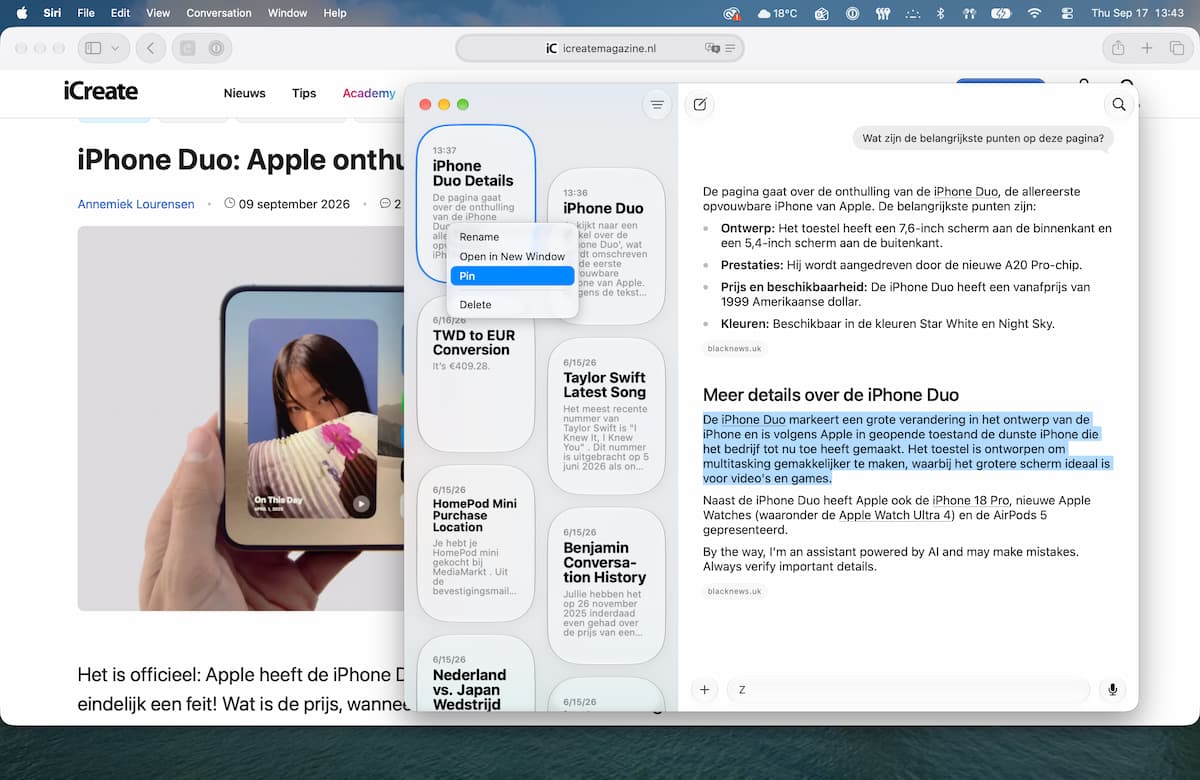The image size is (1200, 780).
Task: Select Delete in the context menu
Action: pyautogui.click(x=512, y=305)
